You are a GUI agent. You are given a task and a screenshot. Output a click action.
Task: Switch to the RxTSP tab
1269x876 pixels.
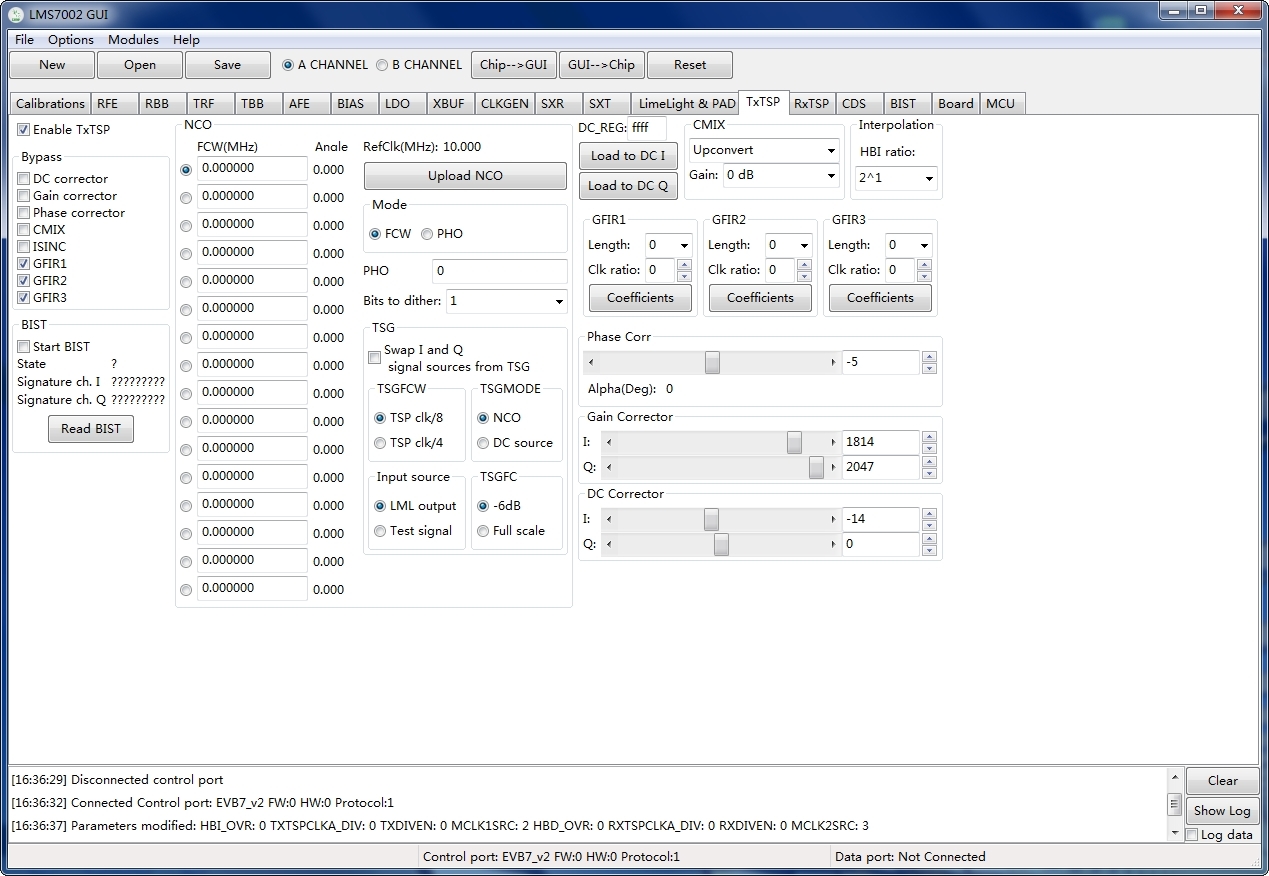point(811,104)
